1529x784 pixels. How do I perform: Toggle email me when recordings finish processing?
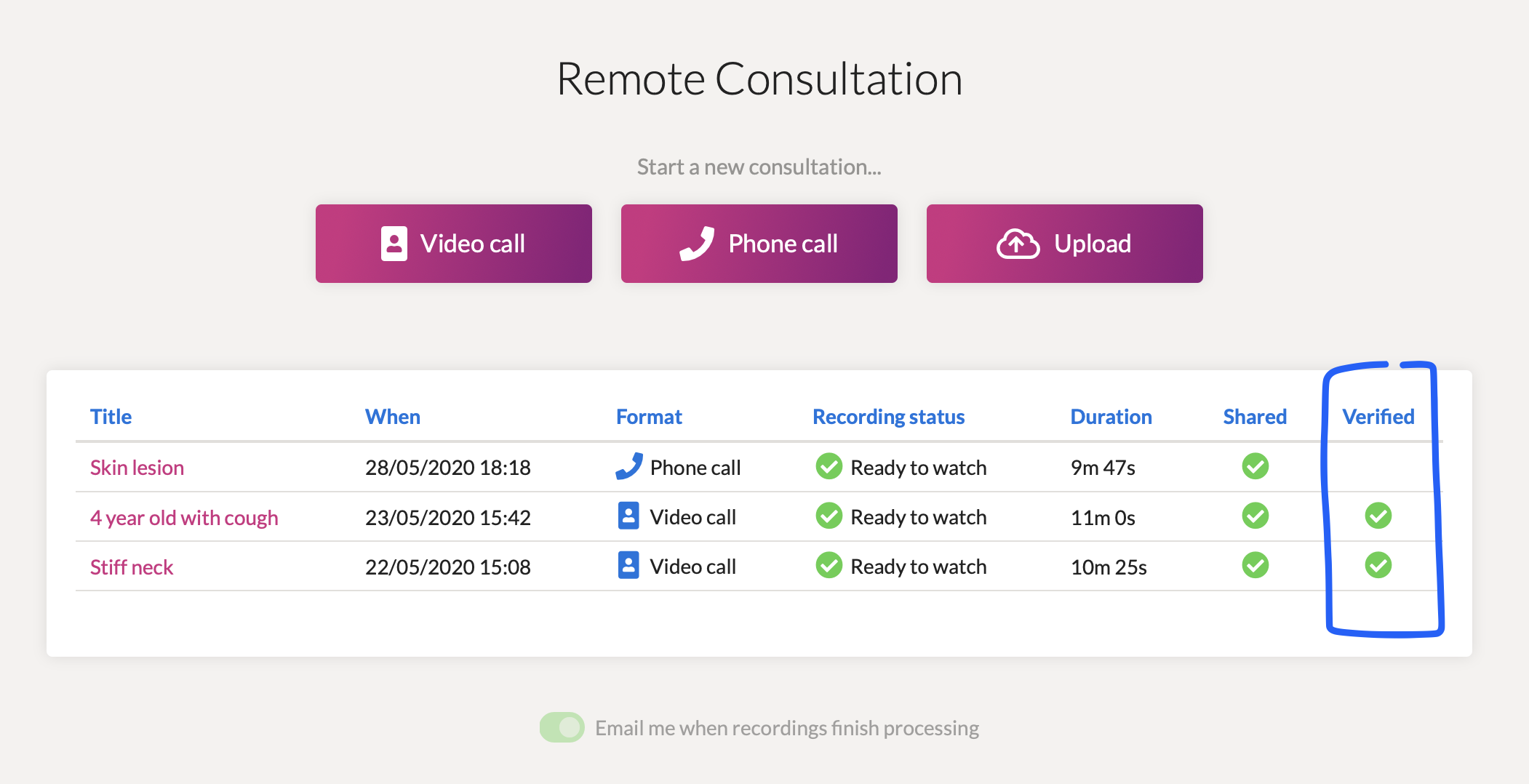(x=562, y=727)
